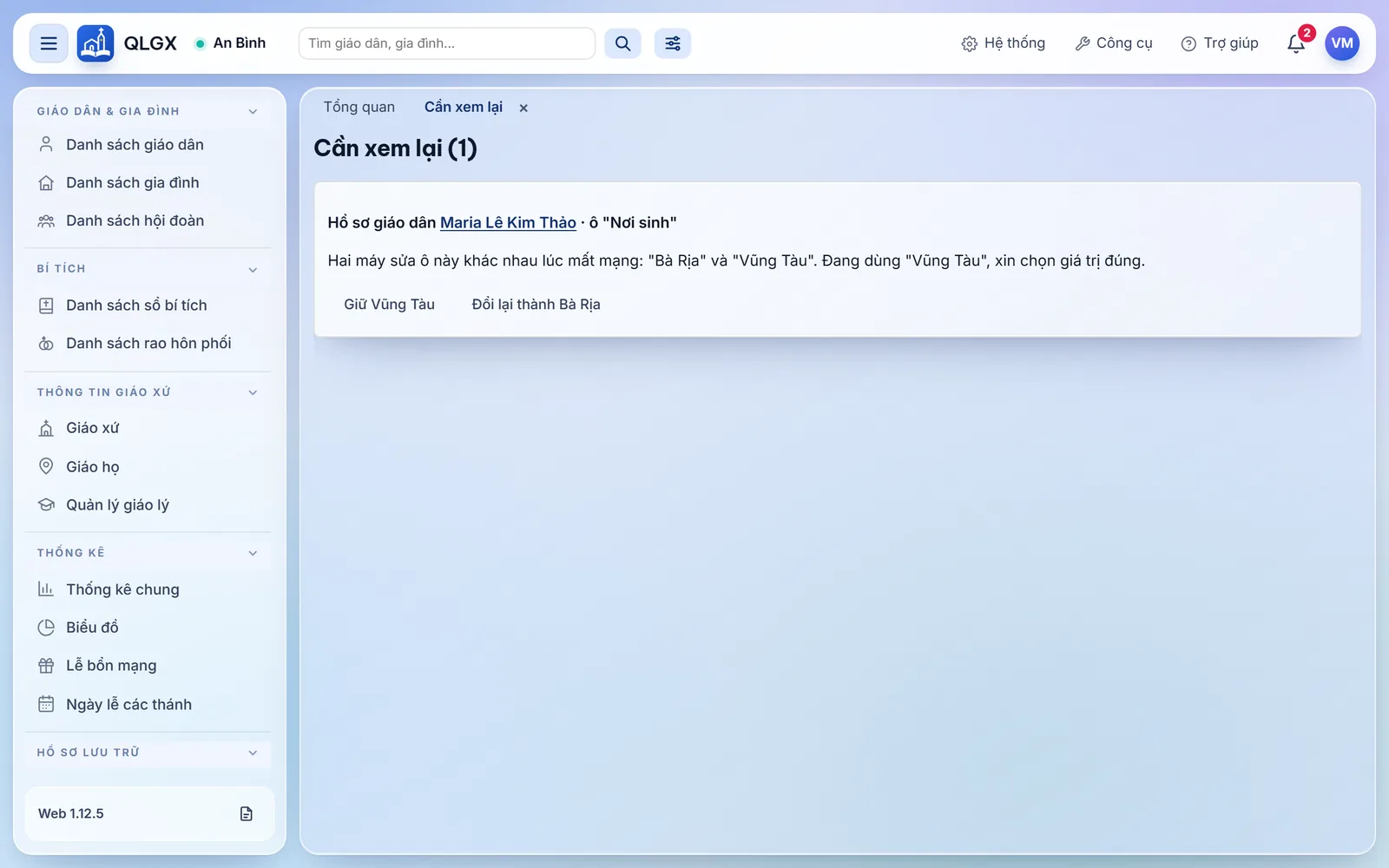
Task: Open Trợ giúp menu
Action: coord(1220,43)
